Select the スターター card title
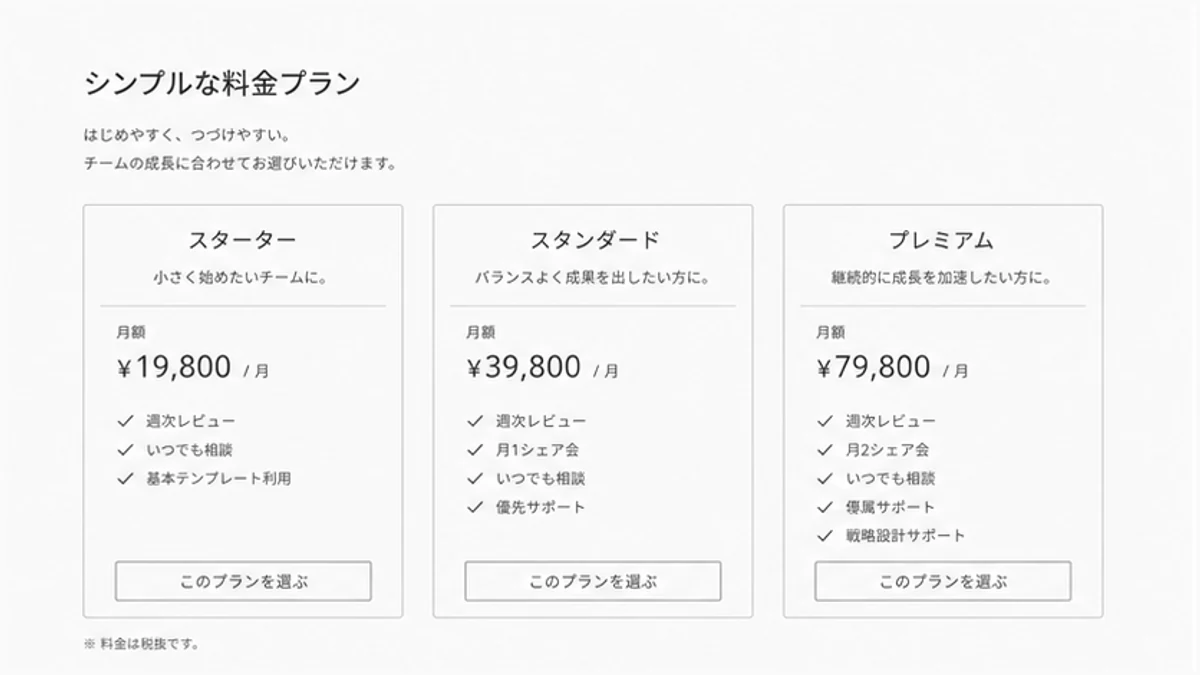 pyautogui.click(x=243, y=241)
